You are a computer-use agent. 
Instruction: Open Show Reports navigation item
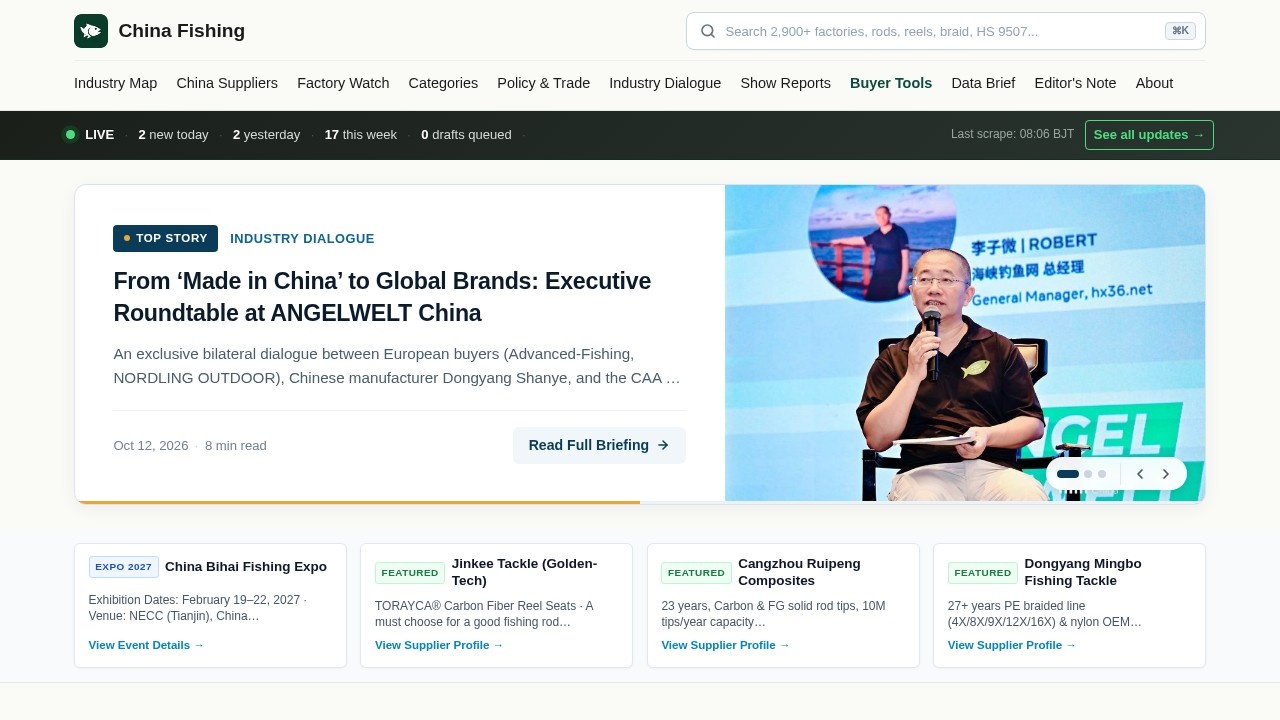pyautogui.click(x=785, y=83)
